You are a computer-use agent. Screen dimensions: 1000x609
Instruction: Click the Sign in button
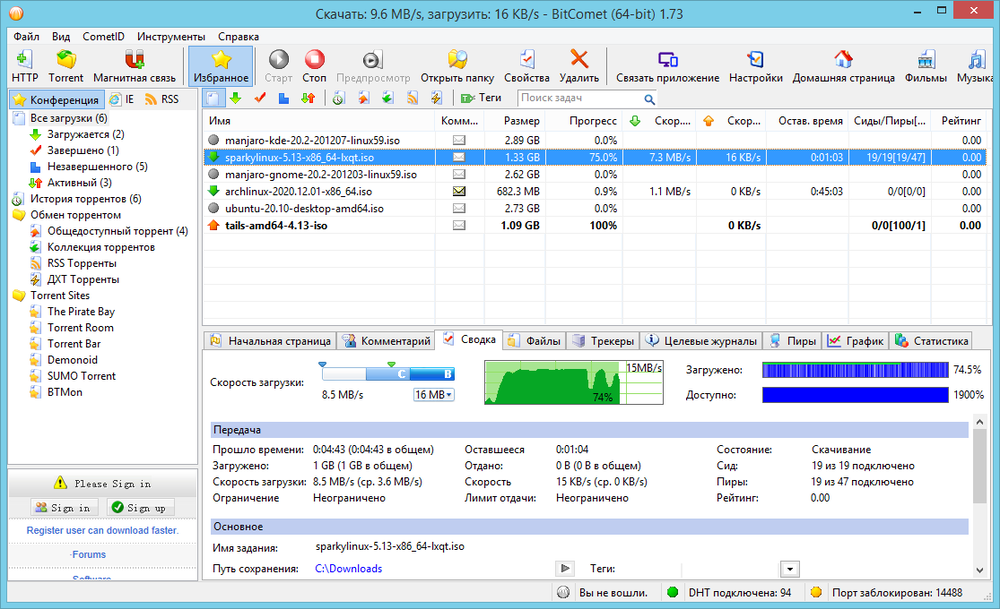62,508
